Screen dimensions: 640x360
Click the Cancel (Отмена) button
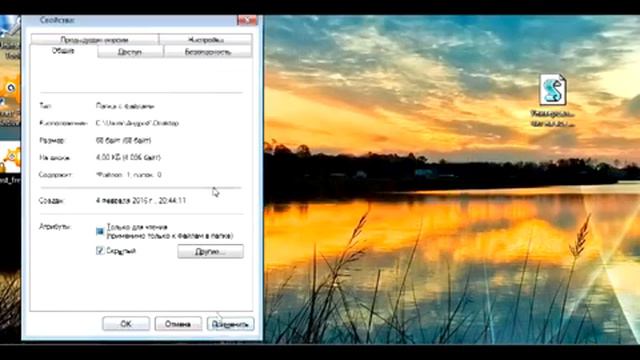(x=178, y=324)
